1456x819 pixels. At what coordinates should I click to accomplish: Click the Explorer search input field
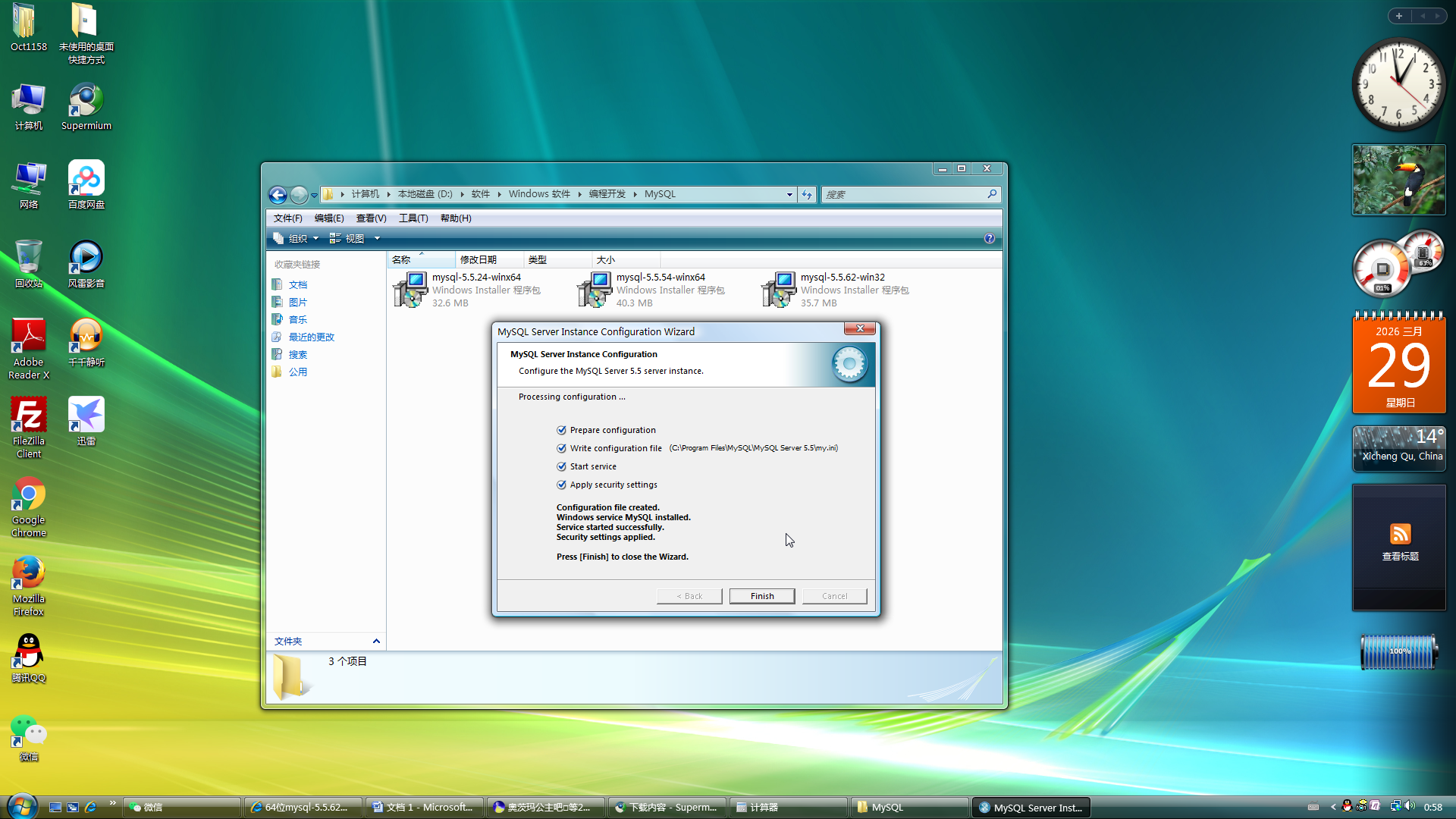(904, 195)
